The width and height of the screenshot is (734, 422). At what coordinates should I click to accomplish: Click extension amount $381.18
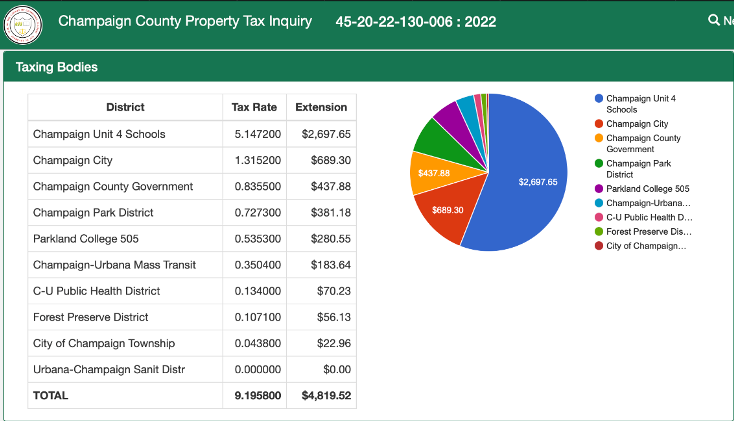tap(330, 213)
